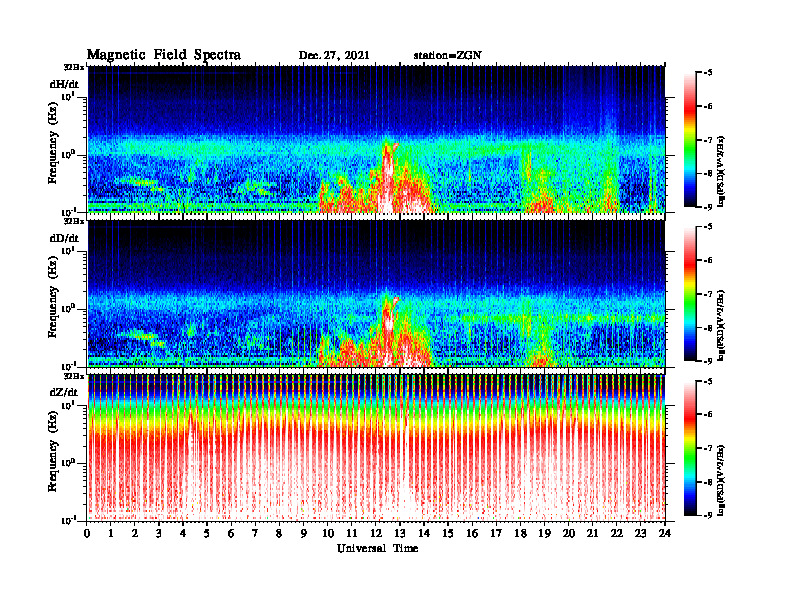Click the dZ/dt "Frequency (Hz)" axis label
The image size is (792, 612).
(53, 451)
